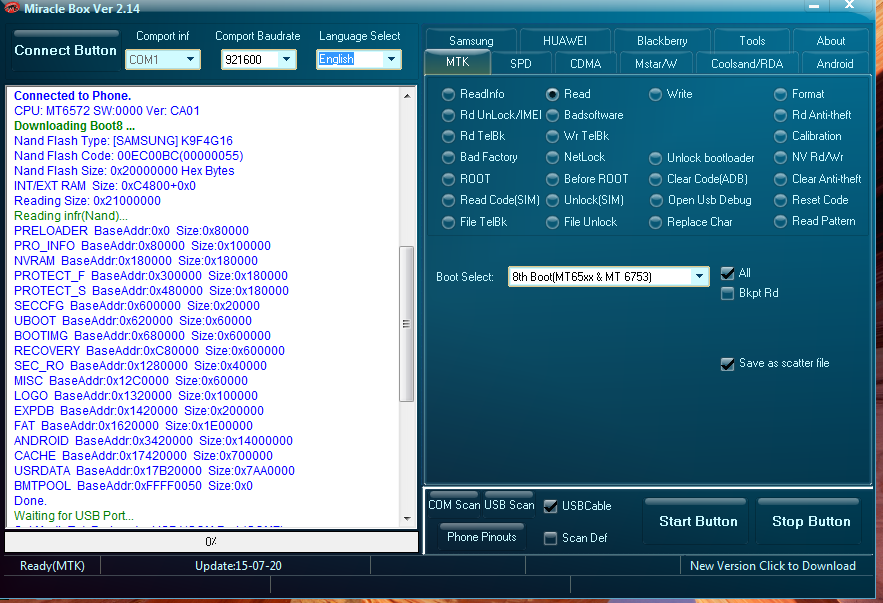Switch to the Blackberry tab
The width and height of the screenshot is (883, 603).
tap(662, 41)
